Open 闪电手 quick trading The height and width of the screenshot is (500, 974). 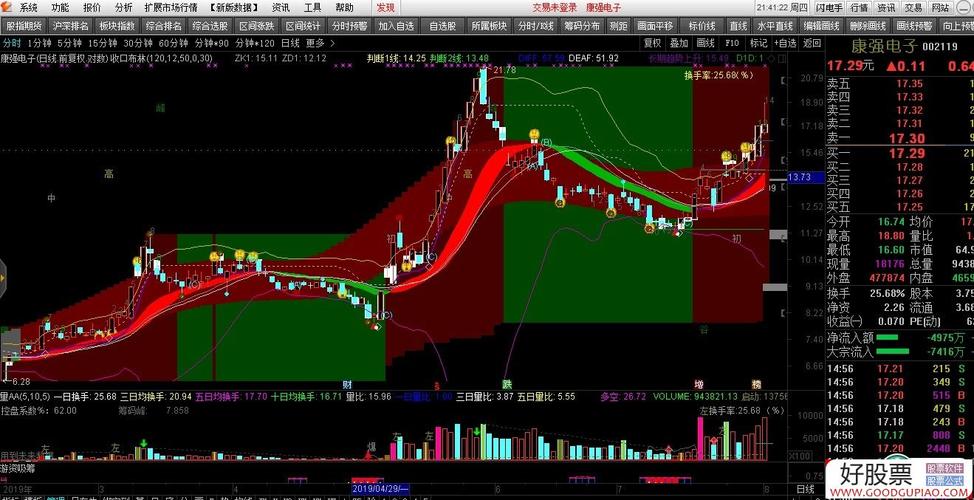tap(827, 8)
